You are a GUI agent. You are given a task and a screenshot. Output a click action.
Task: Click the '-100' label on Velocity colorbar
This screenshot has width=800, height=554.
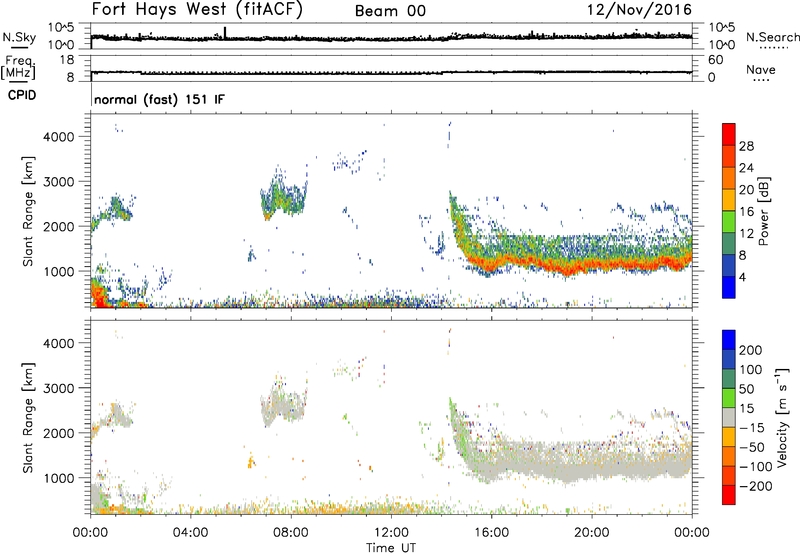756,467
